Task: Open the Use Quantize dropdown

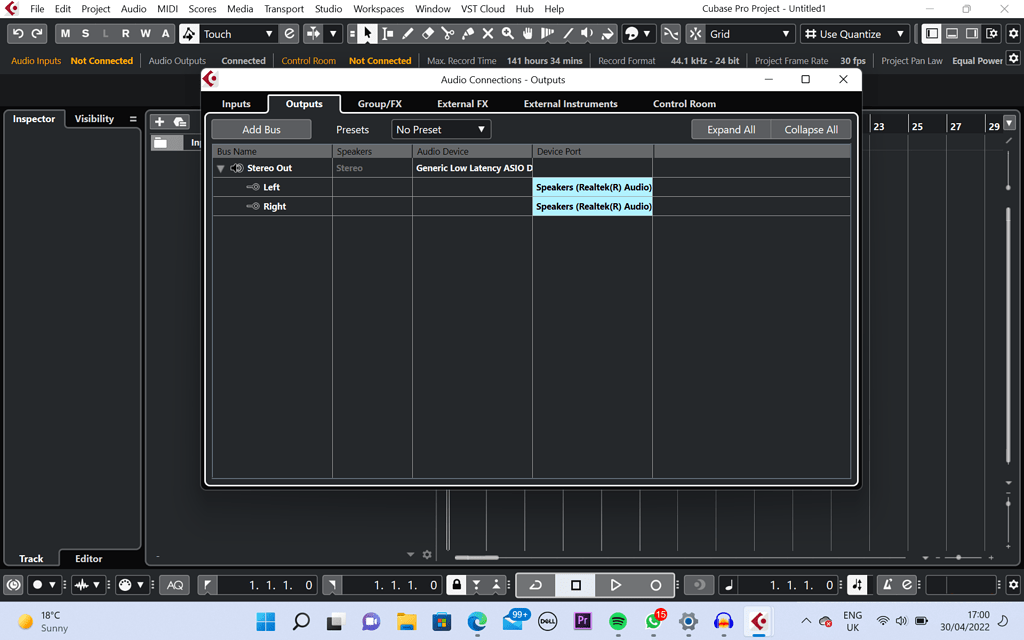Action: (855, 34)
